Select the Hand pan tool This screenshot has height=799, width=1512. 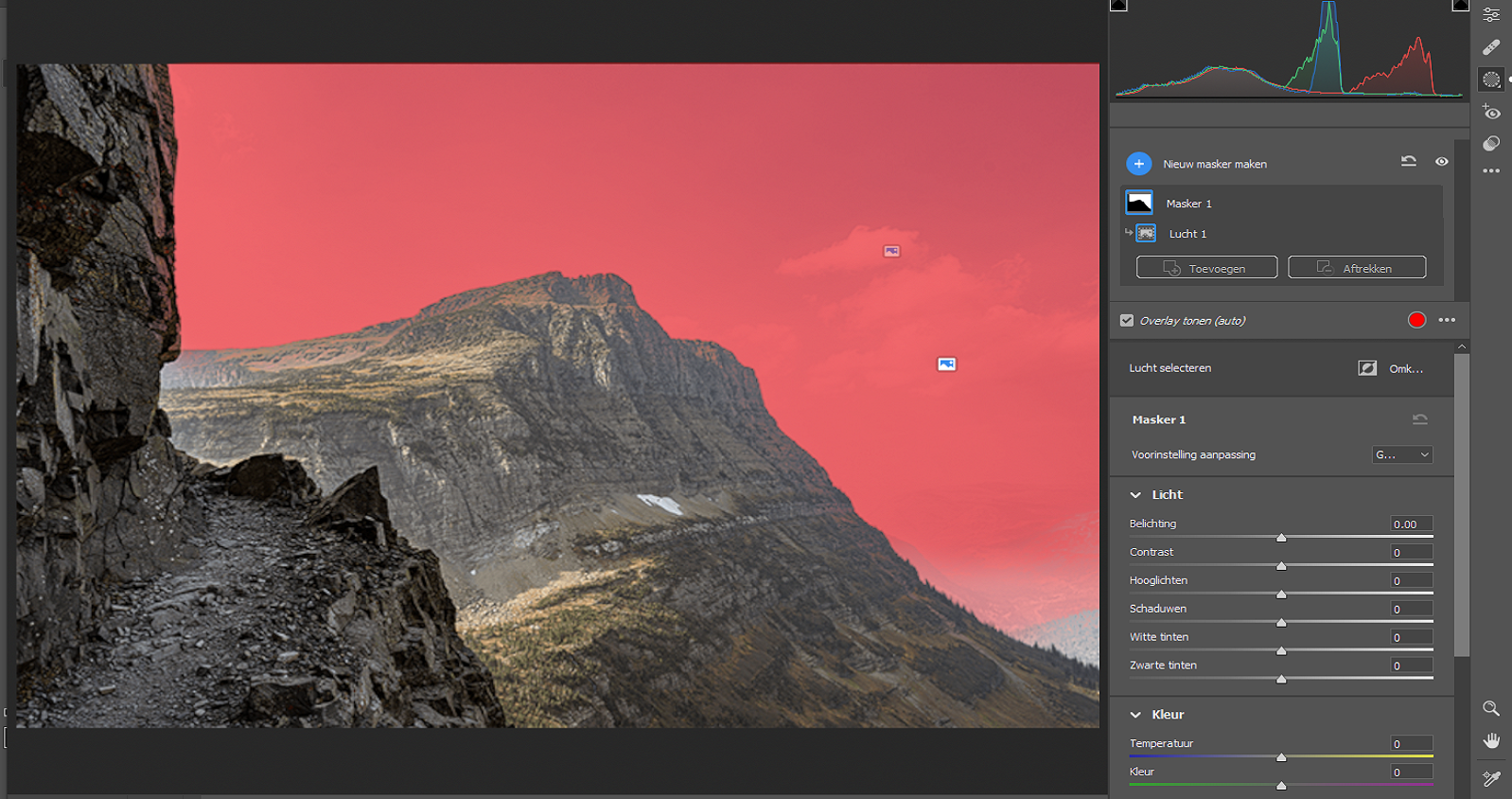pyautogui.click(x=1491, y=740)
